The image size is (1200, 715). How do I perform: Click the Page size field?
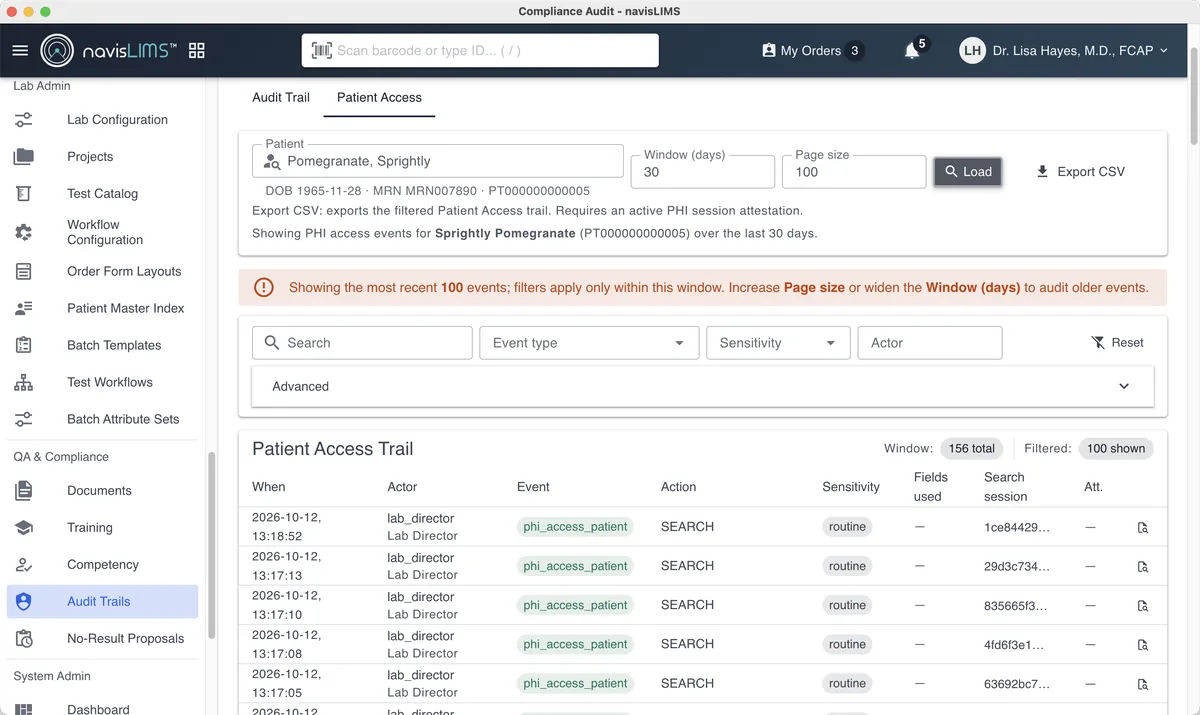click(854, 172)
